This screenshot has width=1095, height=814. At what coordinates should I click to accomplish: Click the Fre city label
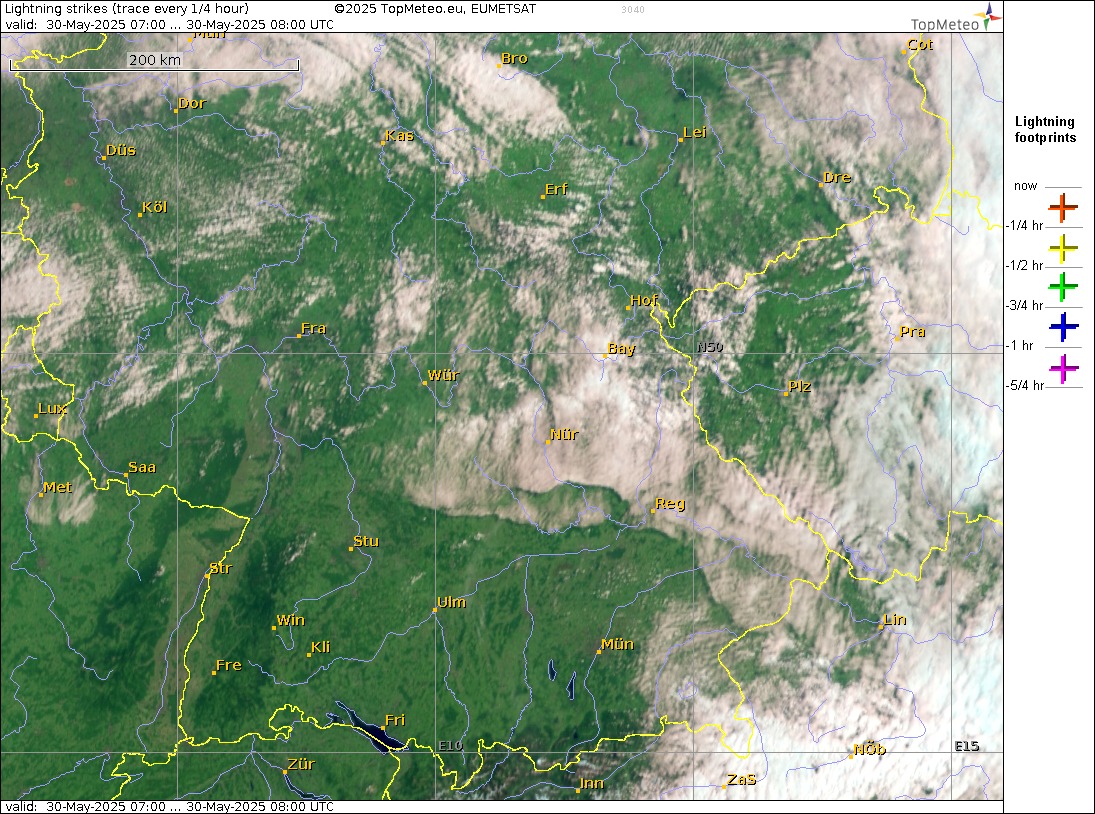[x=228, y=665]
